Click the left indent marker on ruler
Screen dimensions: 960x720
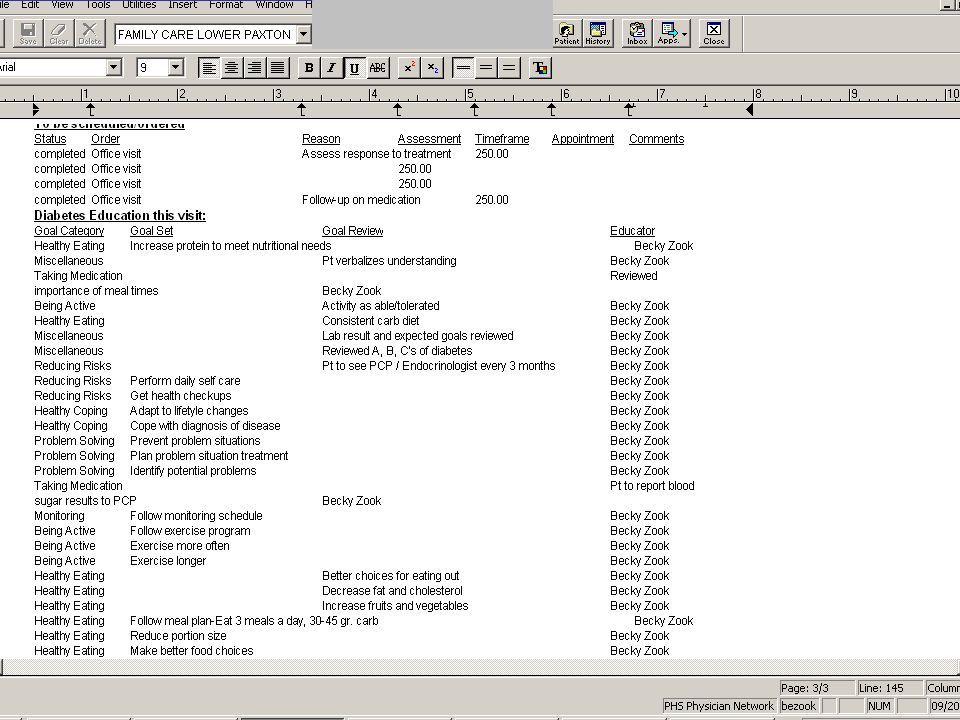[36, 110]
